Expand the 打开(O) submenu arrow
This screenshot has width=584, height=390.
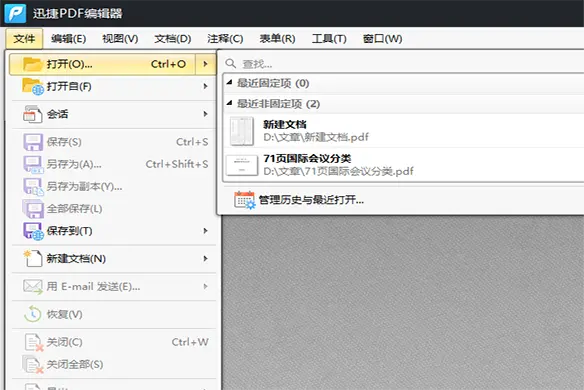[205, 64]
